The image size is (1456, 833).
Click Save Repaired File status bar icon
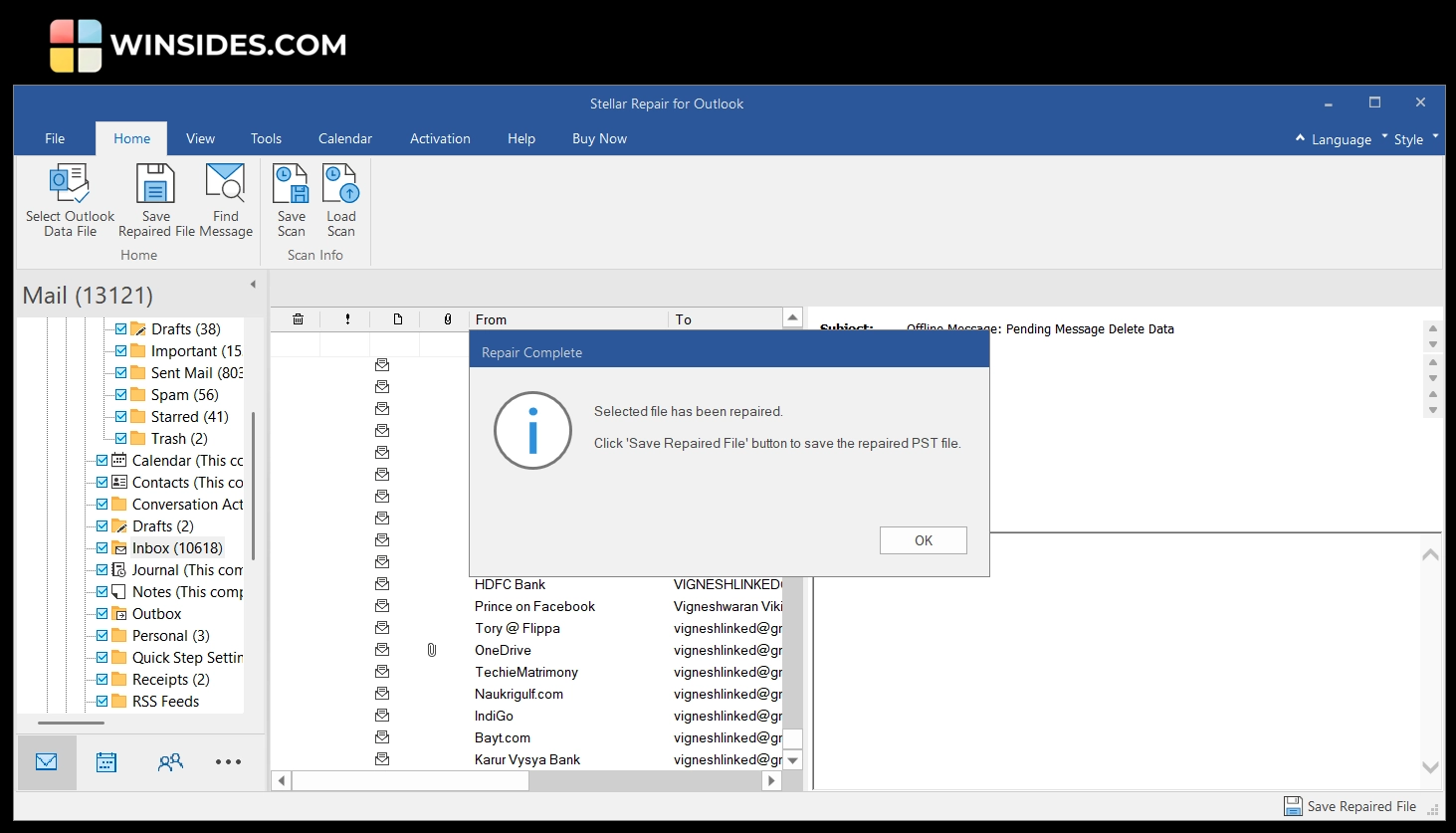[x=1293, y=806]
